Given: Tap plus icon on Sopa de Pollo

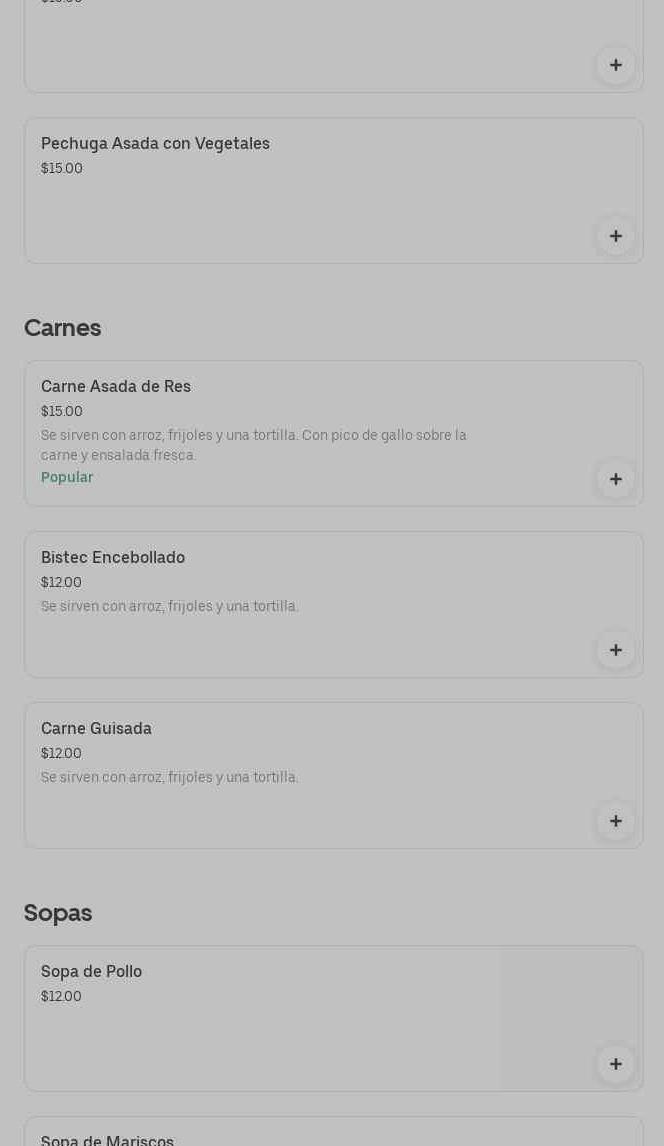Looking at the screenshot, I should pyautogui.click(x=615, y=1064).
